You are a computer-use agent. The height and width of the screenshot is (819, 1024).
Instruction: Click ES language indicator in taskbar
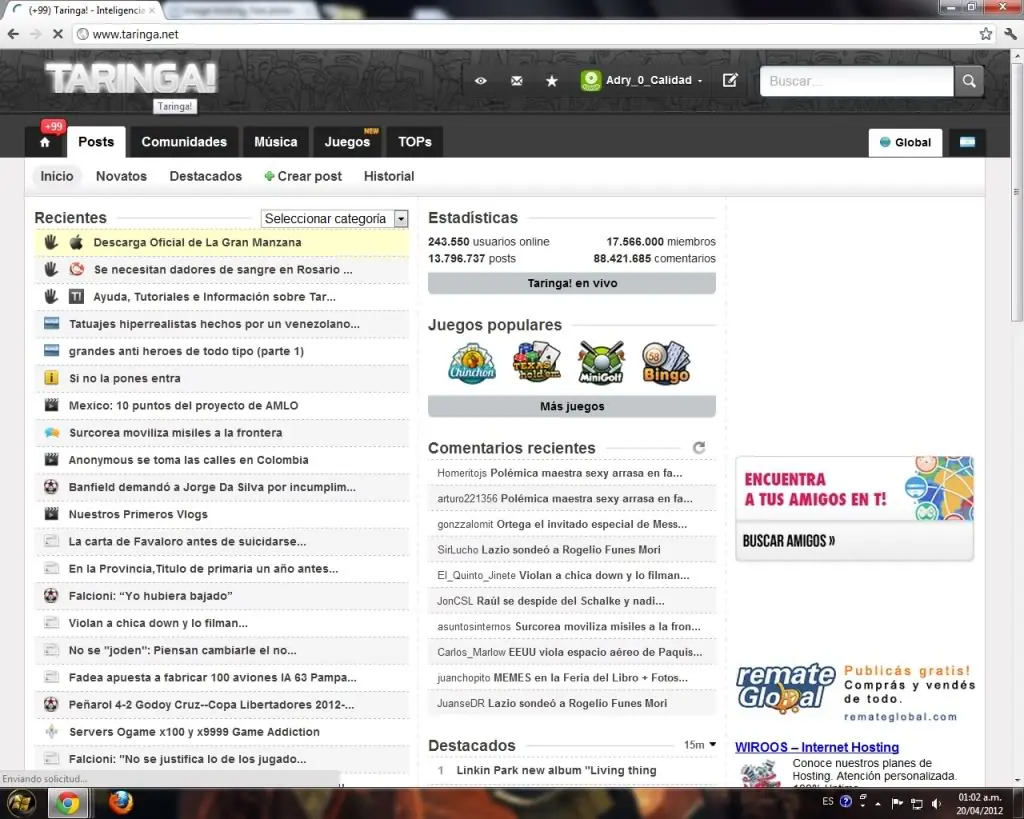click(x=827, y=801)
